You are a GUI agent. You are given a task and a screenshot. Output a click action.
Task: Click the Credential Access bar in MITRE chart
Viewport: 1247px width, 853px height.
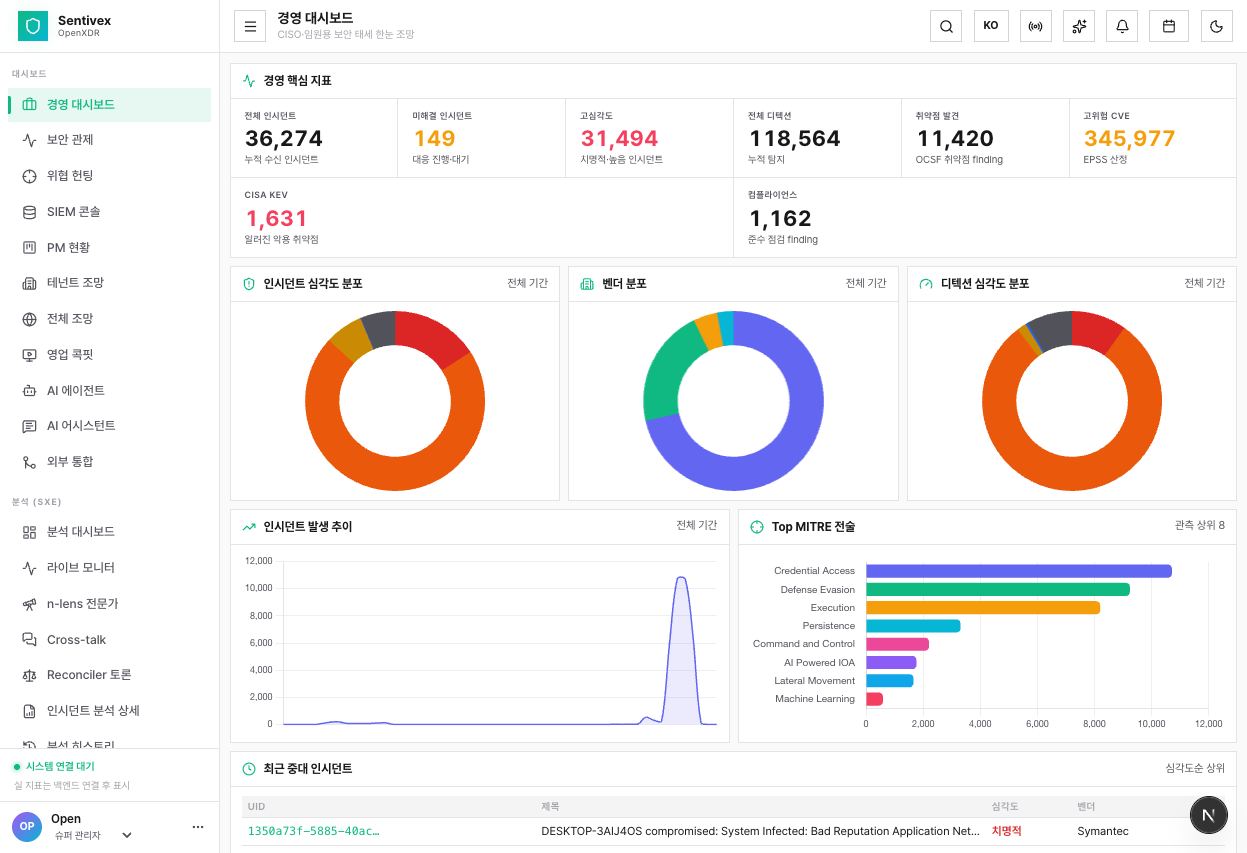(1018, 571)
